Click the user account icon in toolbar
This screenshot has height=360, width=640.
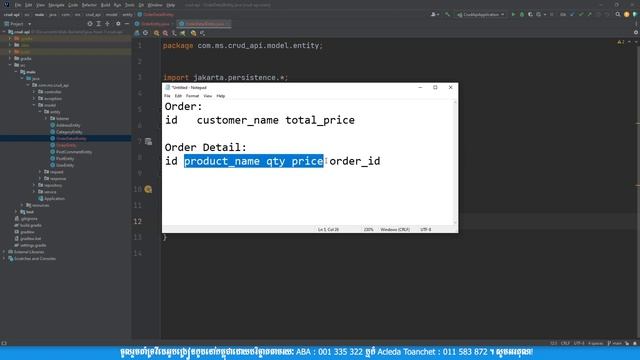[434, 14]
